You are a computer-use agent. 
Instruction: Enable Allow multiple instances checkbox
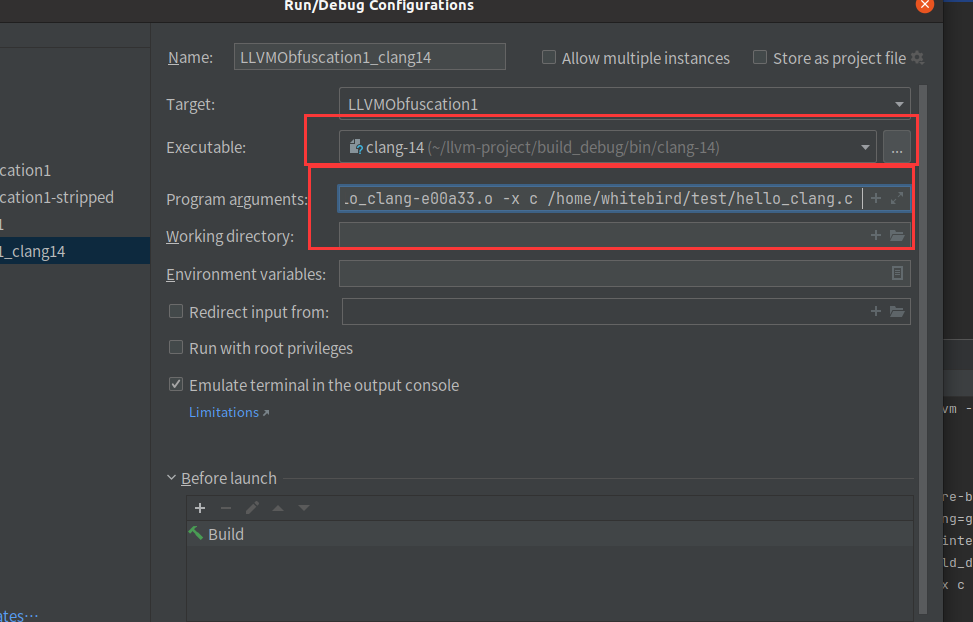549,58
